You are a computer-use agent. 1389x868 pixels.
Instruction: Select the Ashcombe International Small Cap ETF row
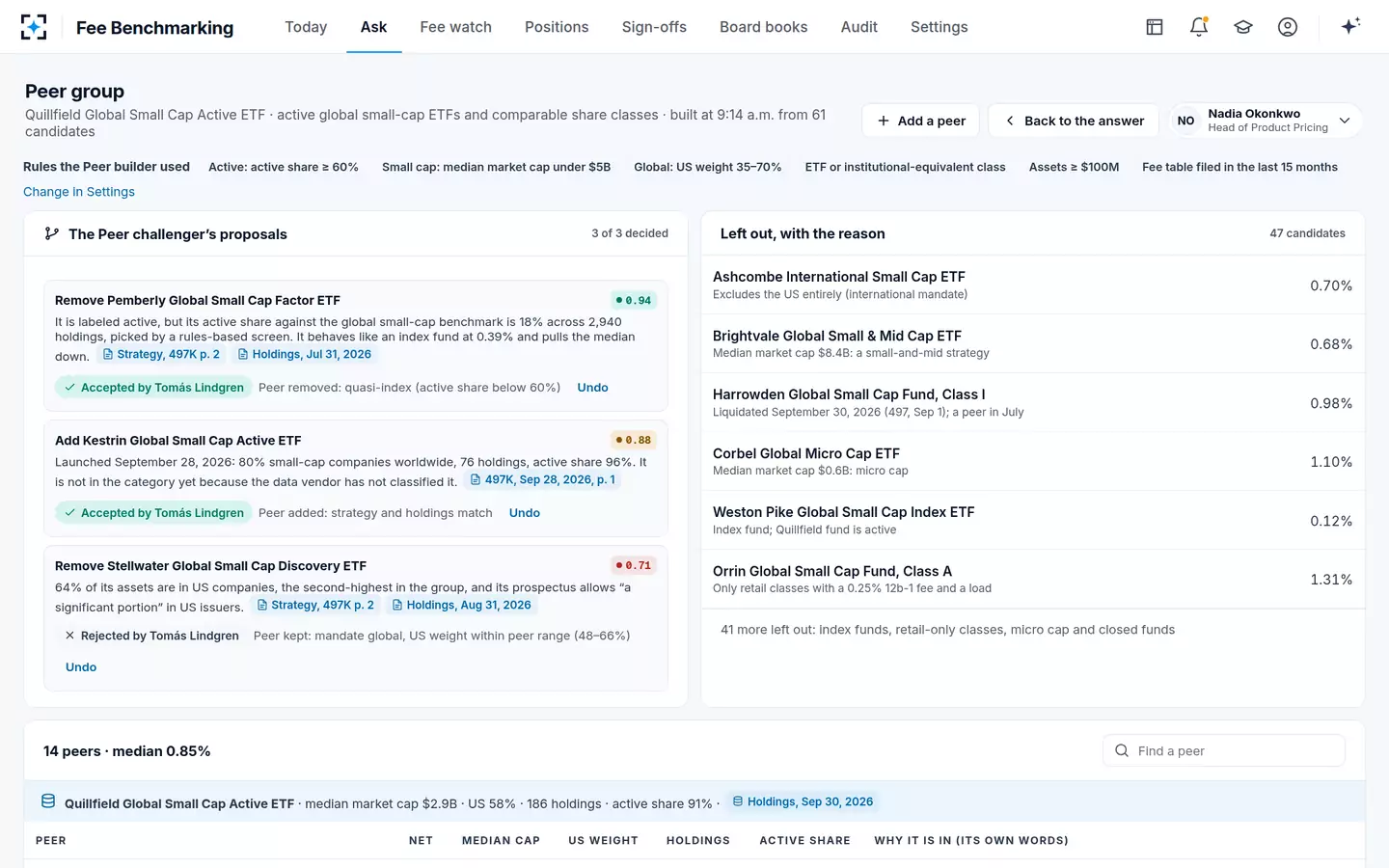[x=1032, y=285]
